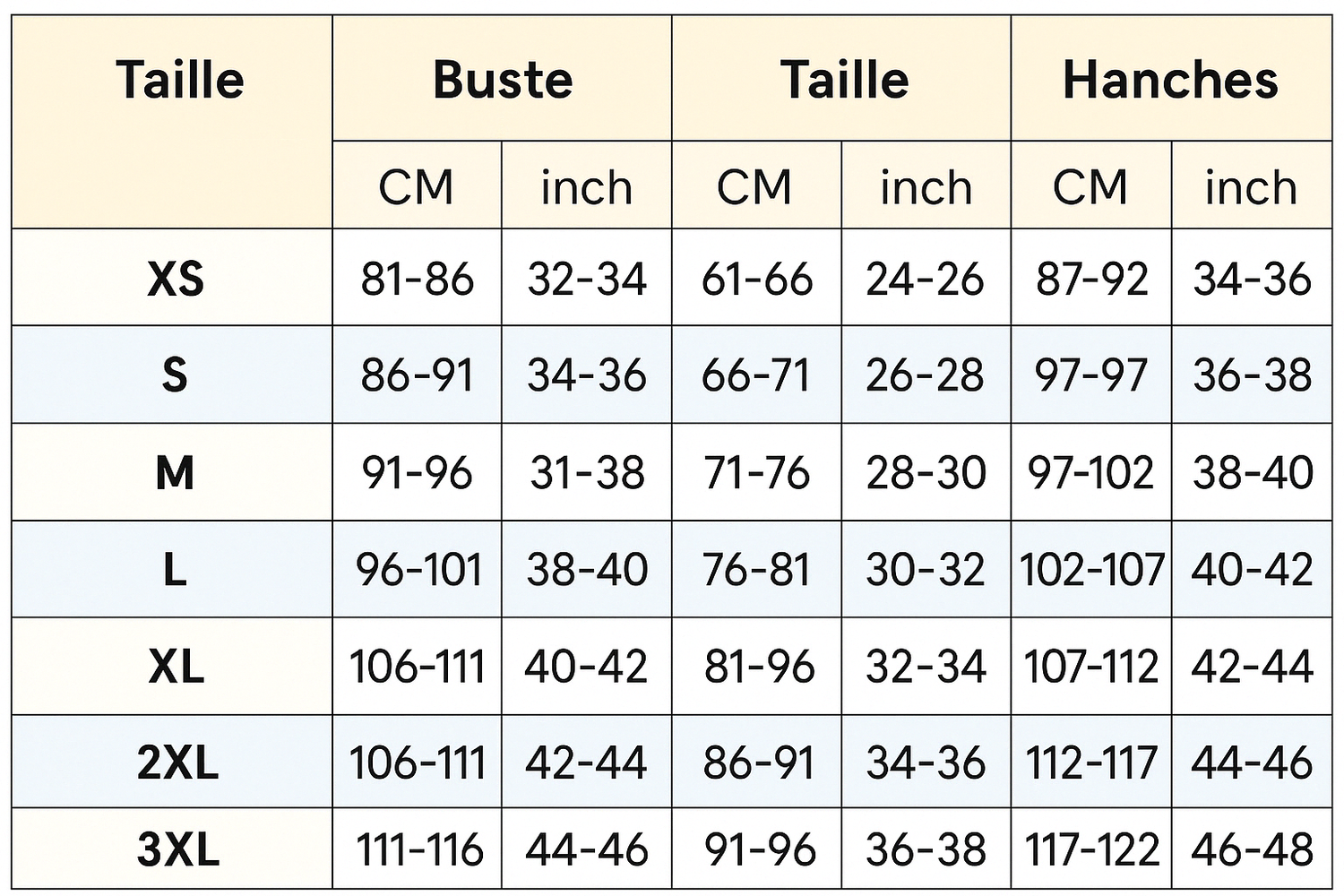Click the 31-38 bust inch cell

[587, 472]
